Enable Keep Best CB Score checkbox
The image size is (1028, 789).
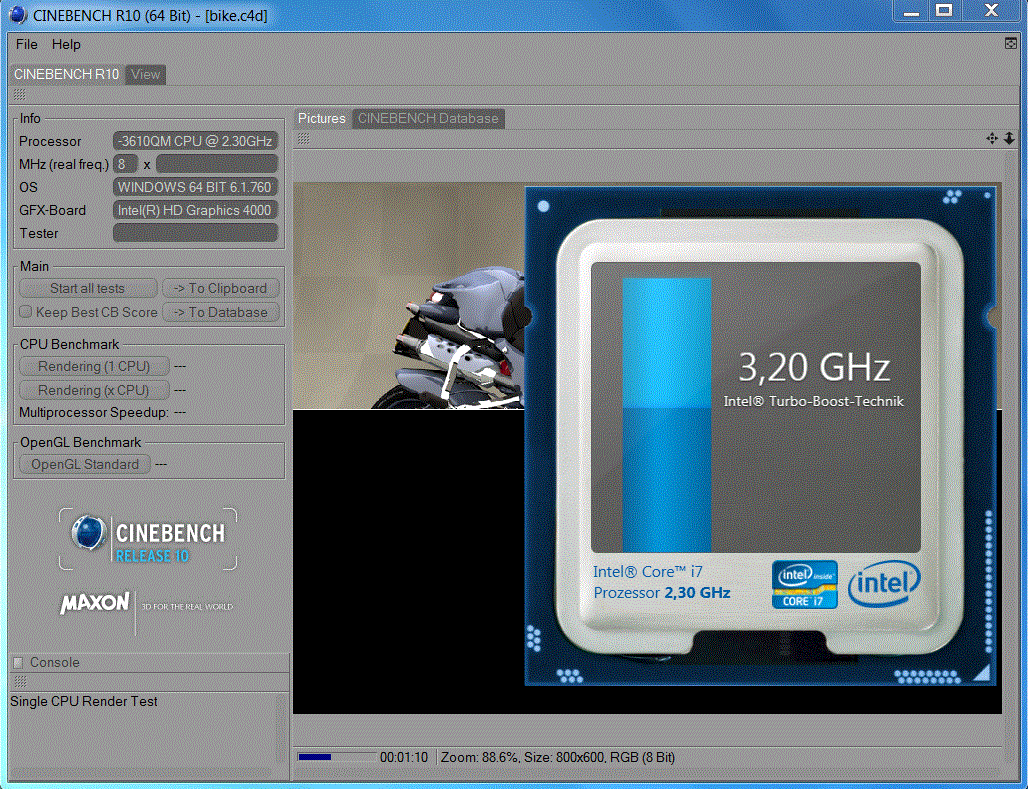26,312
